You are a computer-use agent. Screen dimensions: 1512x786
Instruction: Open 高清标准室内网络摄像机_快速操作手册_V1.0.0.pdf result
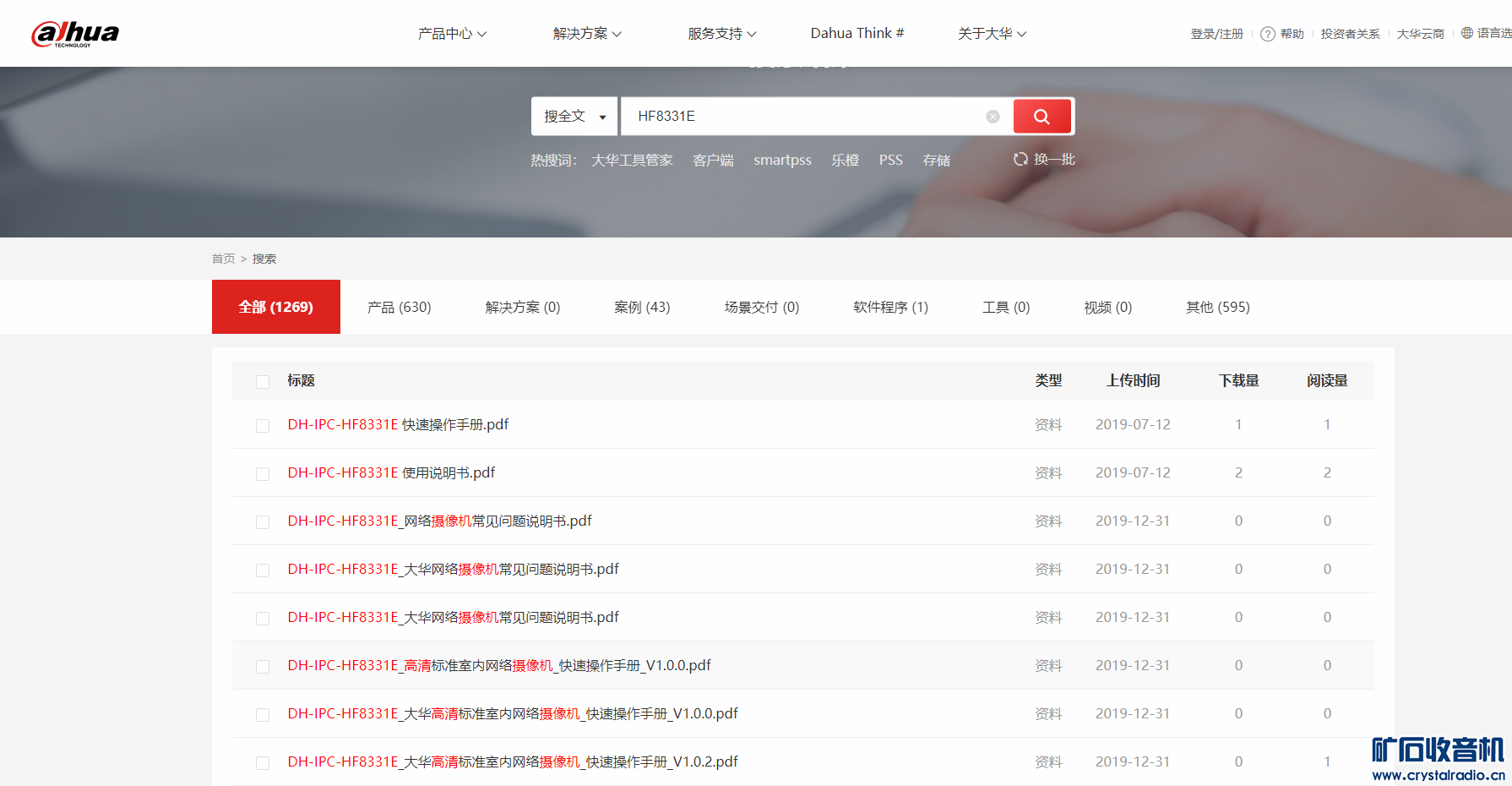499,665
